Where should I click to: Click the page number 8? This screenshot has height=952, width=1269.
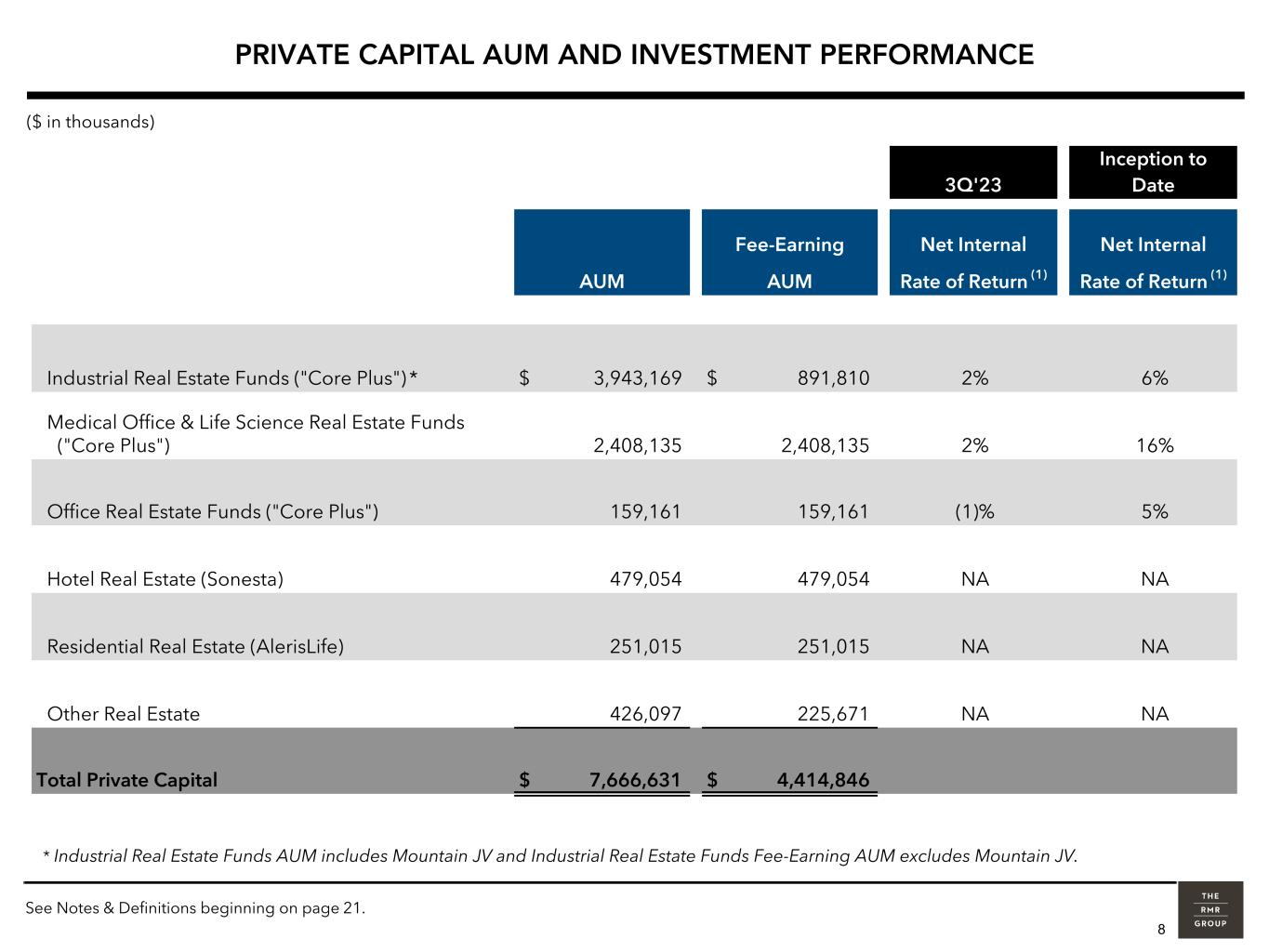point(1161,930)
